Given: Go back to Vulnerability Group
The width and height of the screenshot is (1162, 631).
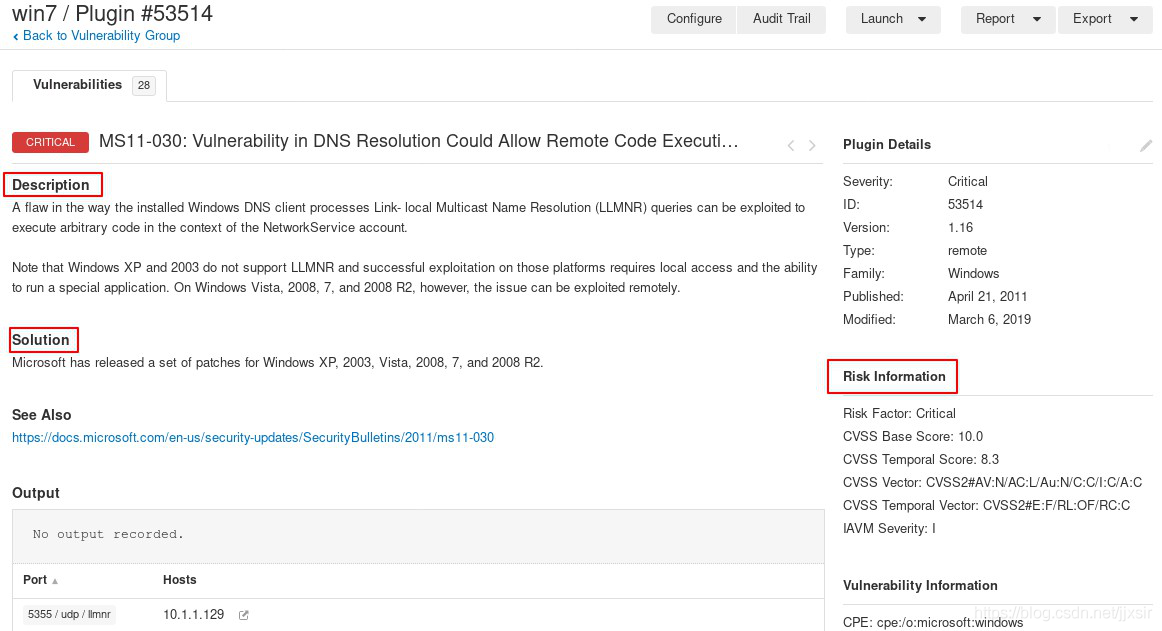Looking at the screenshot, I should pos(96,36).
